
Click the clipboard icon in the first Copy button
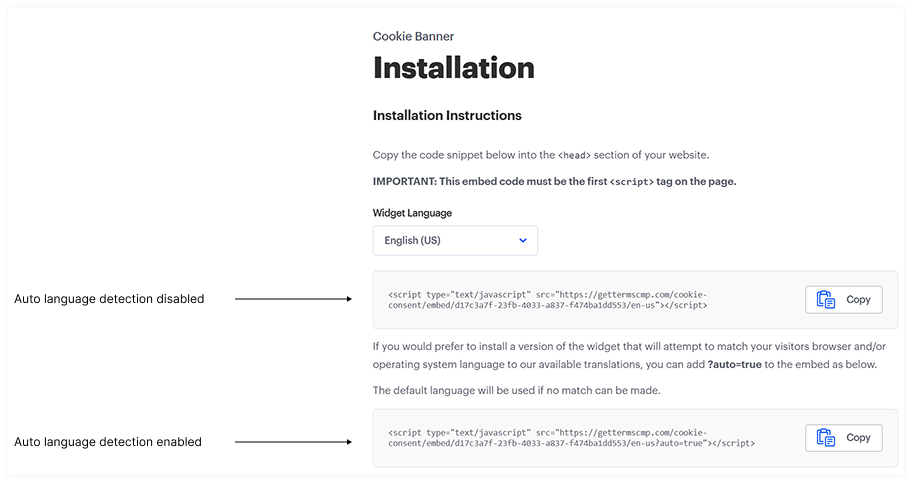pos(825,299)
